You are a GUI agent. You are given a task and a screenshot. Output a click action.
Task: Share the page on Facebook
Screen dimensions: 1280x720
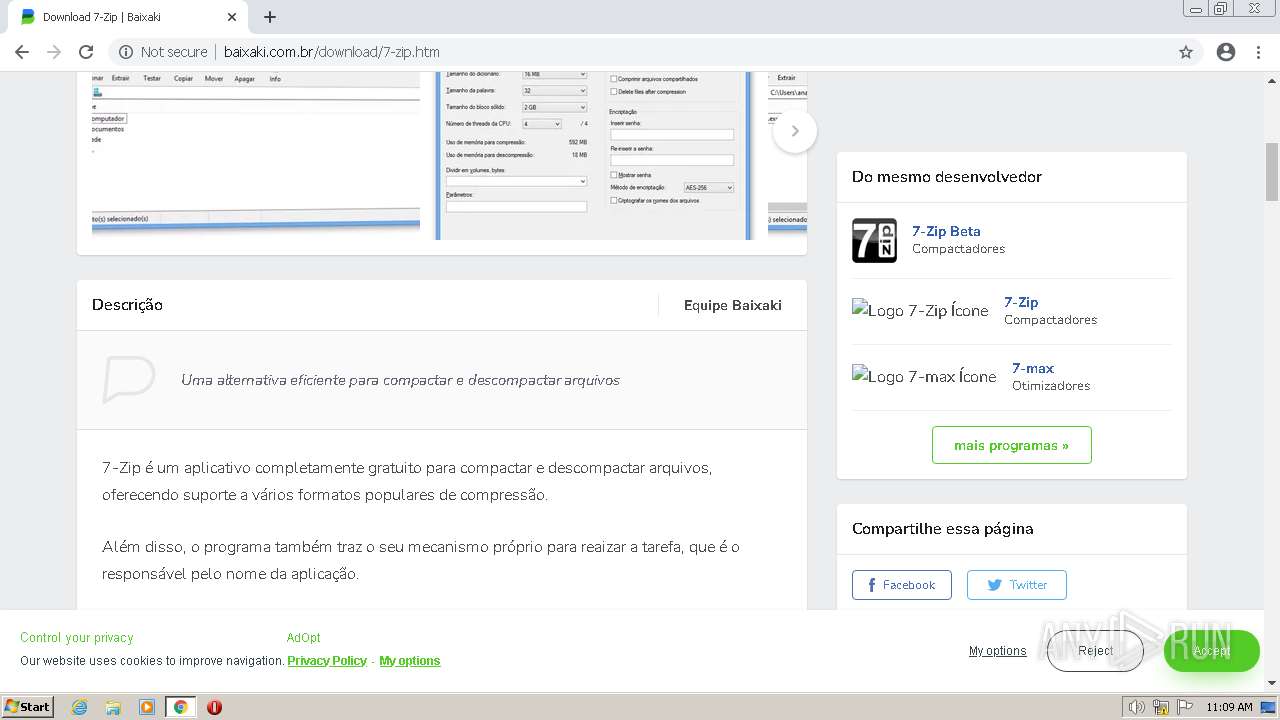[x=902, y=585]
